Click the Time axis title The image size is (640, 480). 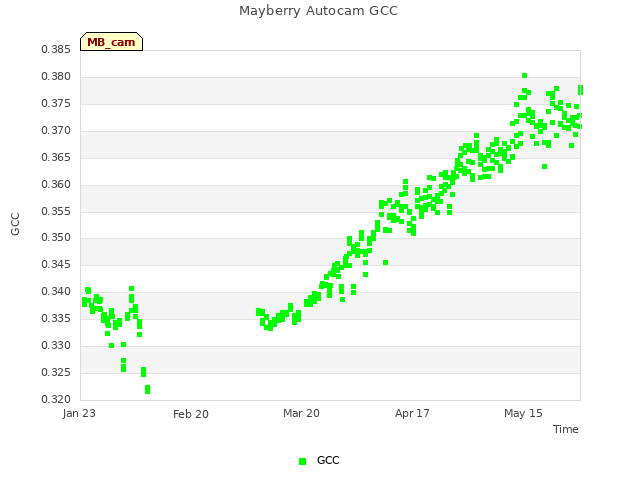566,429
